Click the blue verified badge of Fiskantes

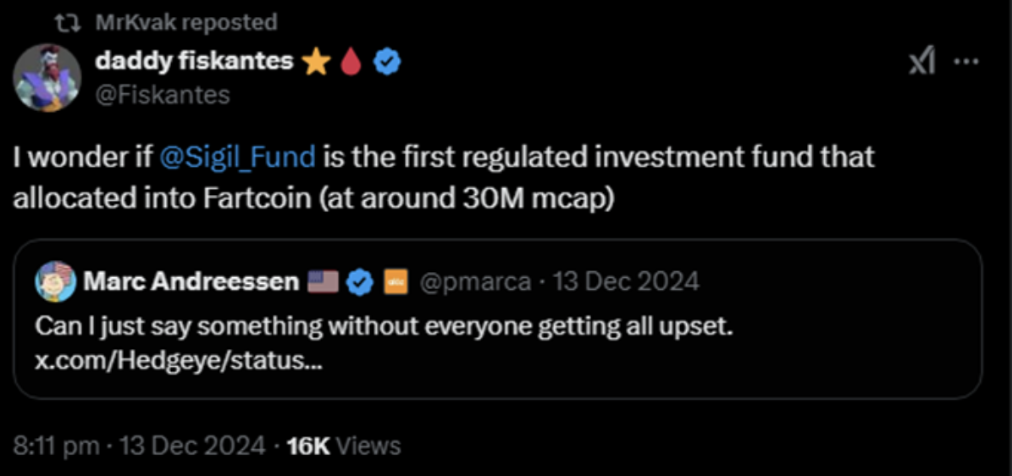point(389,62)
